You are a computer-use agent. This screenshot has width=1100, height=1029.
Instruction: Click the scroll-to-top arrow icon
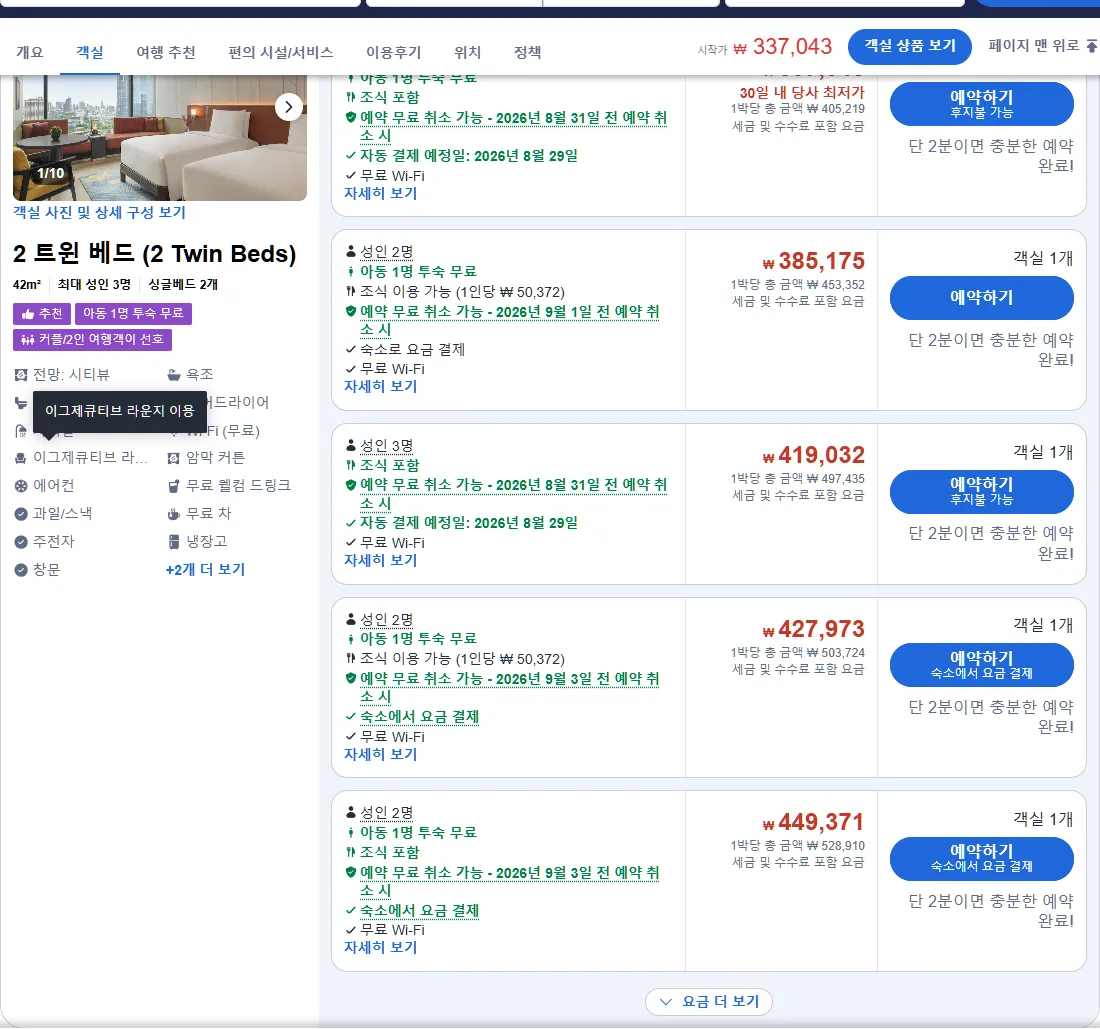pyautogui.click(x=1091, y=46)
